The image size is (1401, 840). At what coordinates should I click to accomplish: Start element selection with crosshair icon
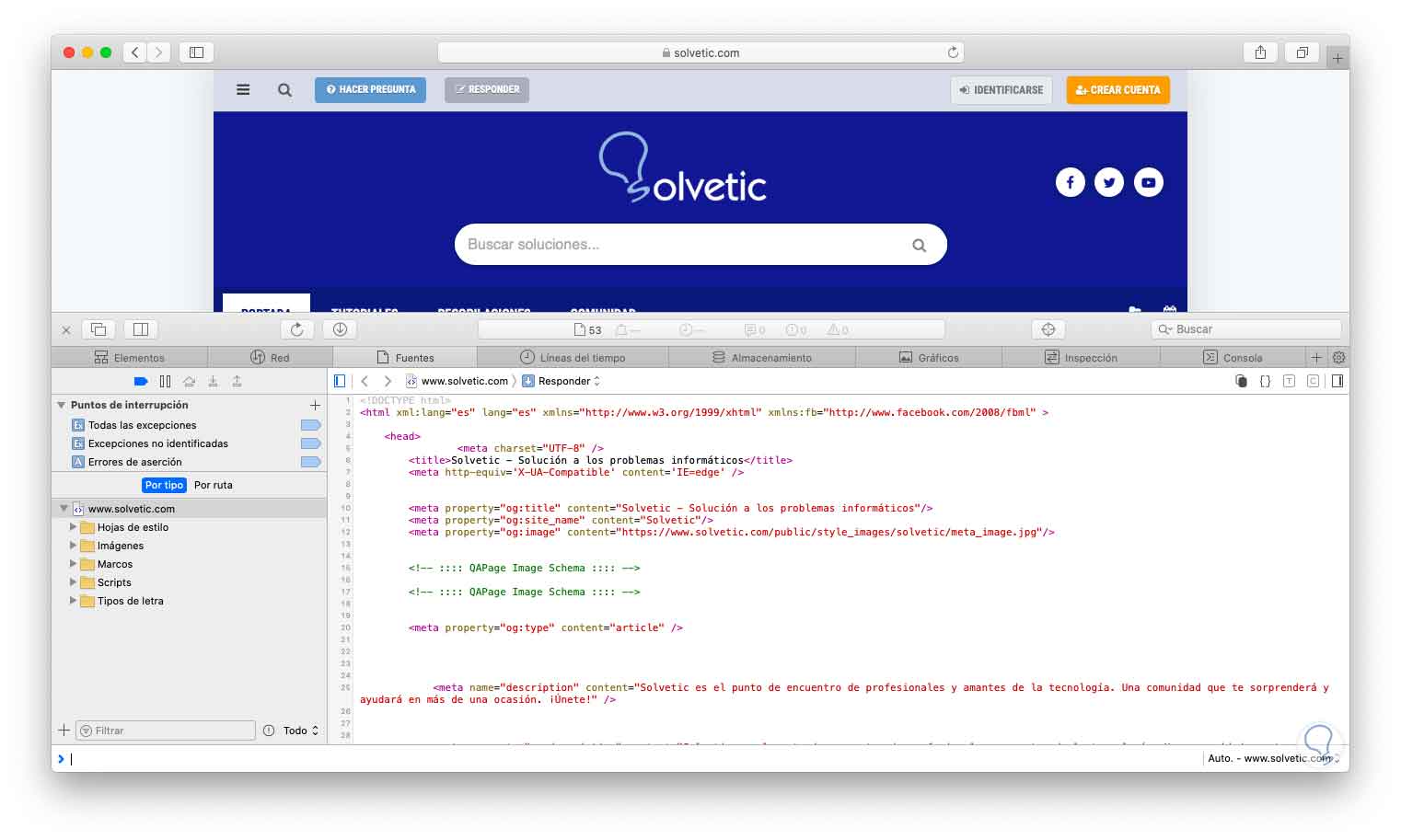(x=1048, y=329)
